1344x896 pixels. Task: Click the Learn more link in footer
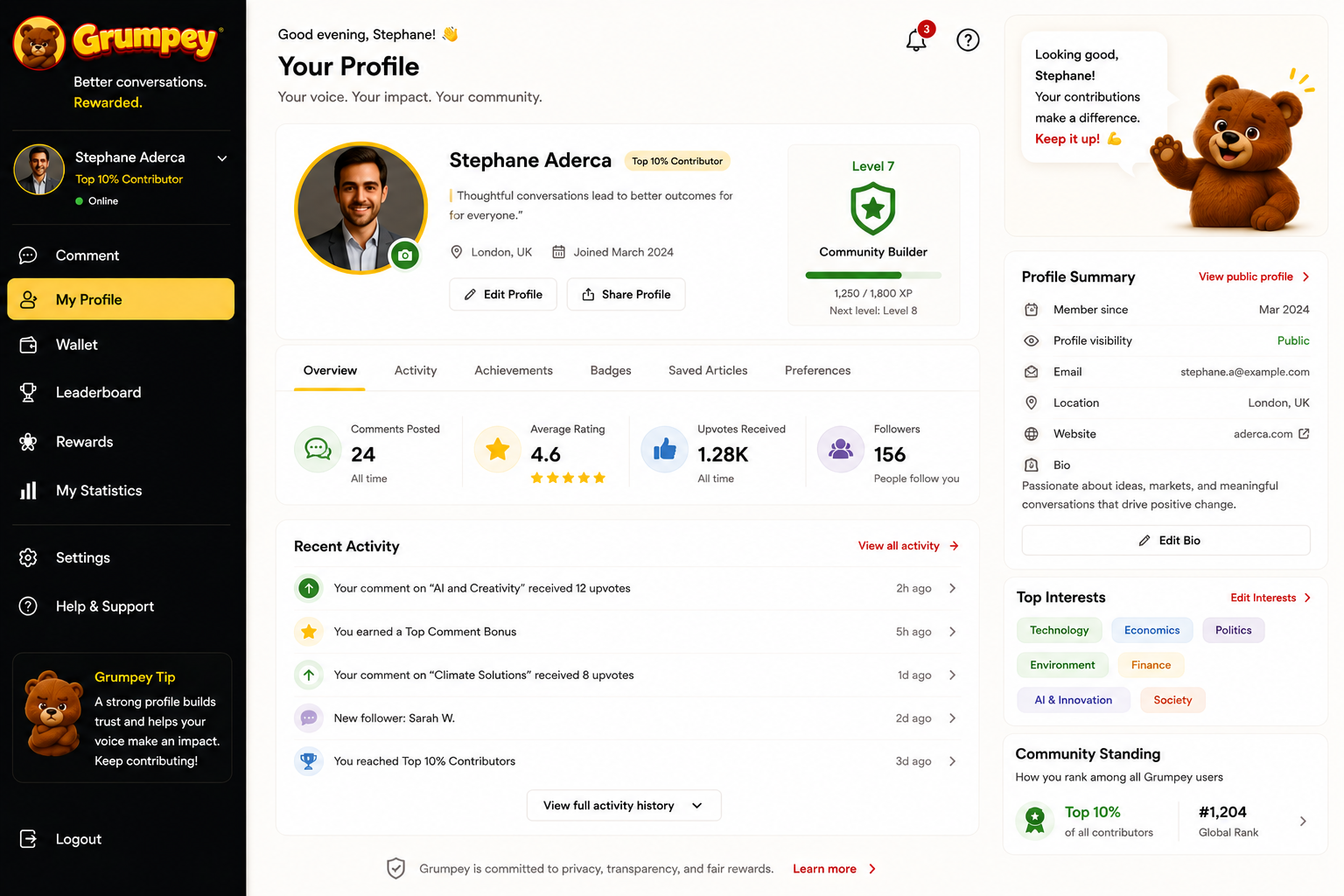tap(834, 869)
